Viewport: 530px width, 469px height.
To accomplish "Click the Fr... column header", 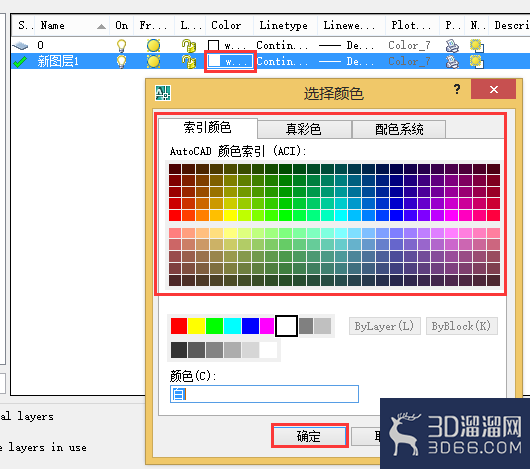I will coord(153,26).
